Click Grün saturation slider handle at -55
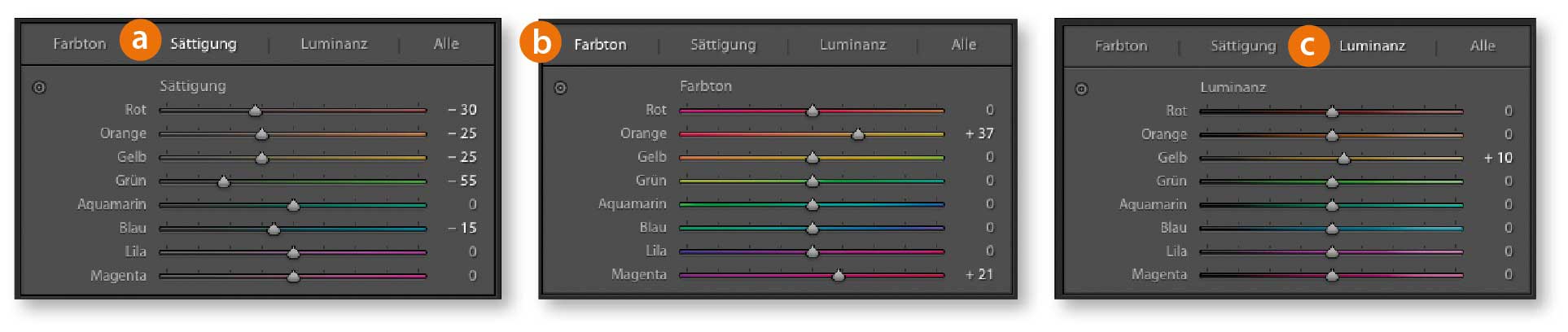Viewport: 1568px width, 332px height. [224, 181]
